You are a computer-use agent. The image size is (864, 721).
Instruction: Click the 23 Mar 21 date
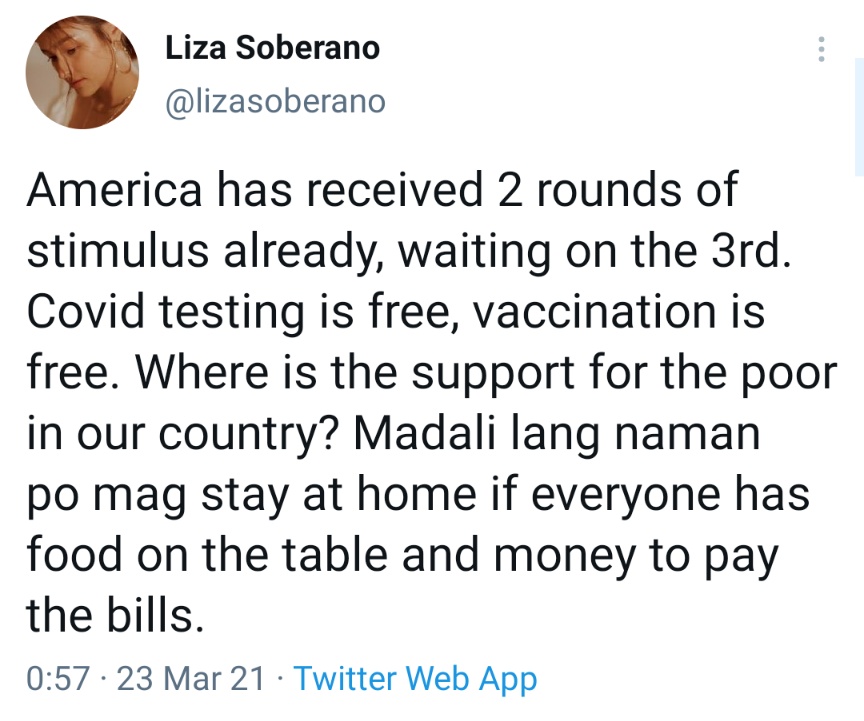[191, 679]
